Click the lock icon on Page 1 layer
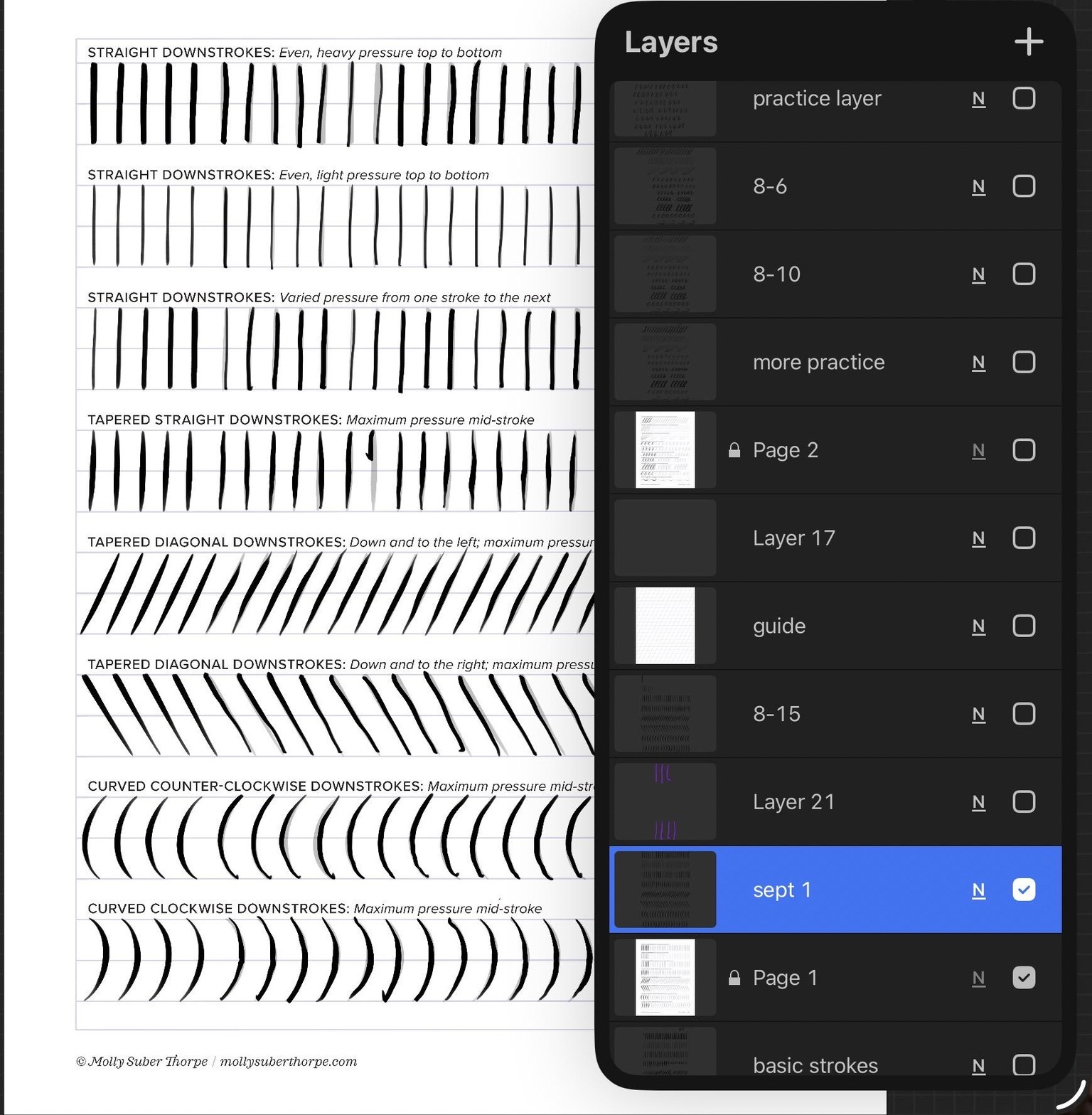This screenshot has height=1115, width=1092. (x=734, y=978)
